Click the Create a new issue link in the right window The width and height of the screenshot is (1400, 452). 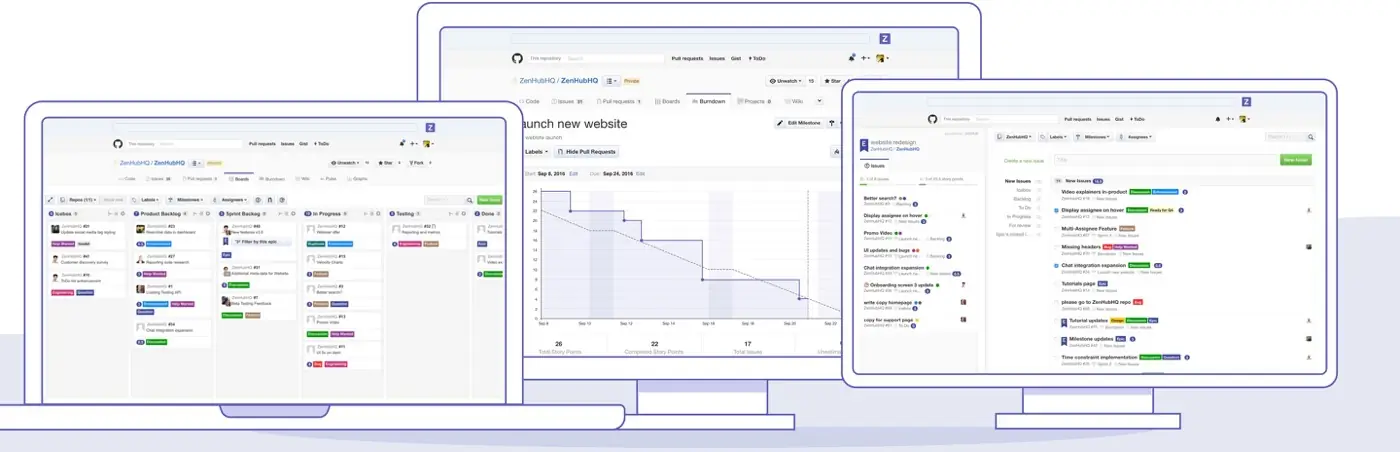tap(1024, 160)
